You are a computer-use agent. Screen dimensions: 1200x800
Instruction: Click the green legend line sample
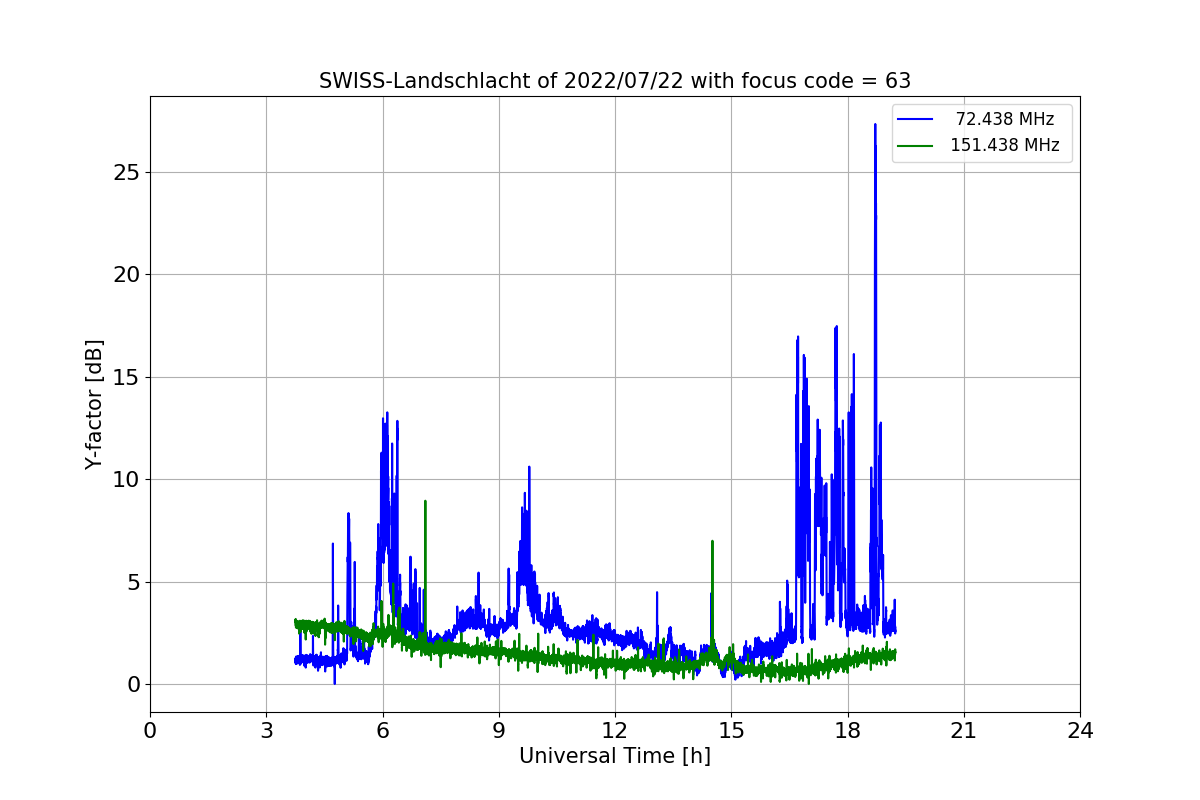[915, 145]
